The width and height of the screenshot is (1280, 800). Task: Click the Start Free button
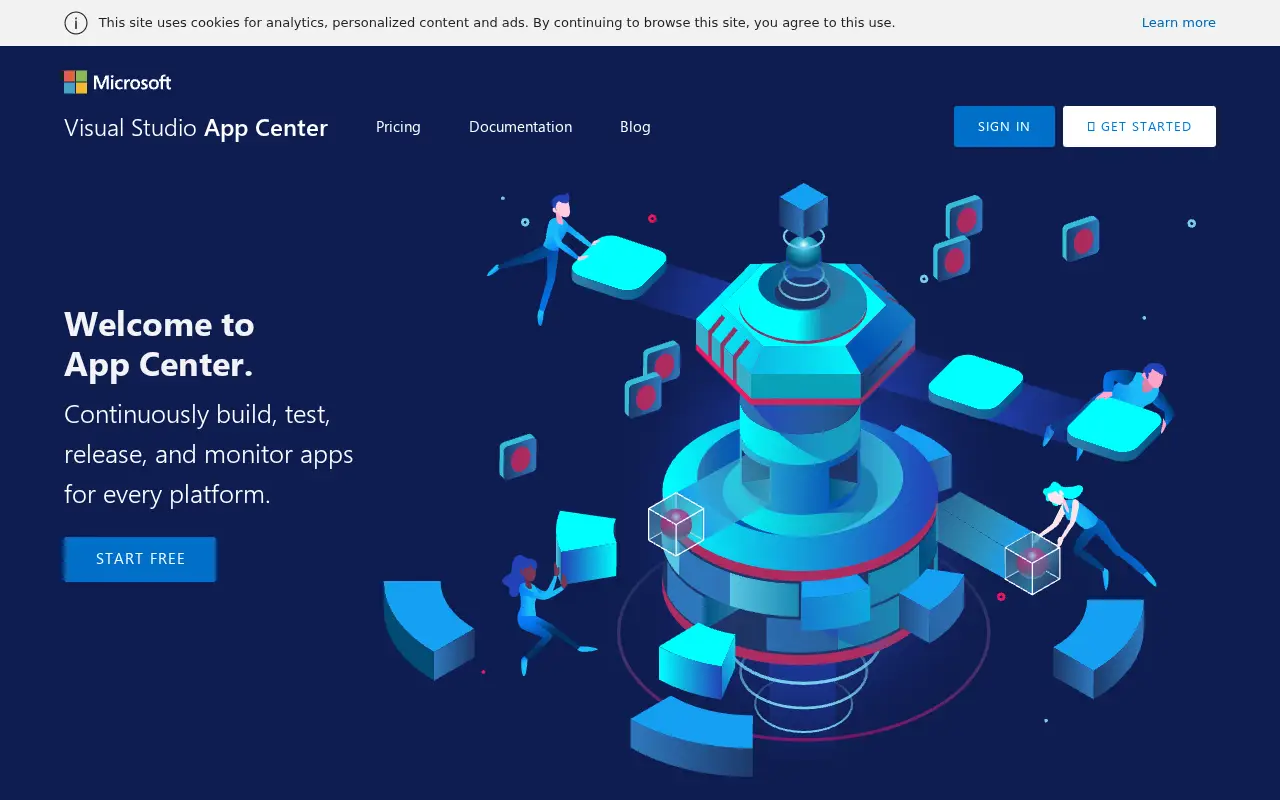pos(140,559)
